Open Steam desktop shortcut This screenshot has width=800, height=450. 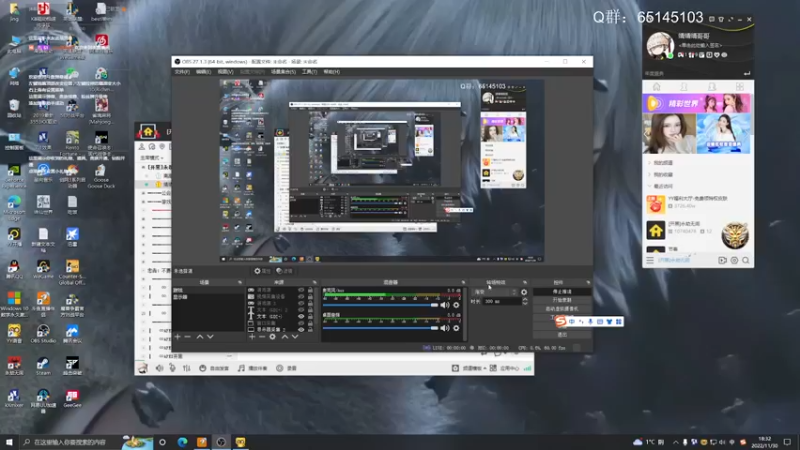click(43, 366)
